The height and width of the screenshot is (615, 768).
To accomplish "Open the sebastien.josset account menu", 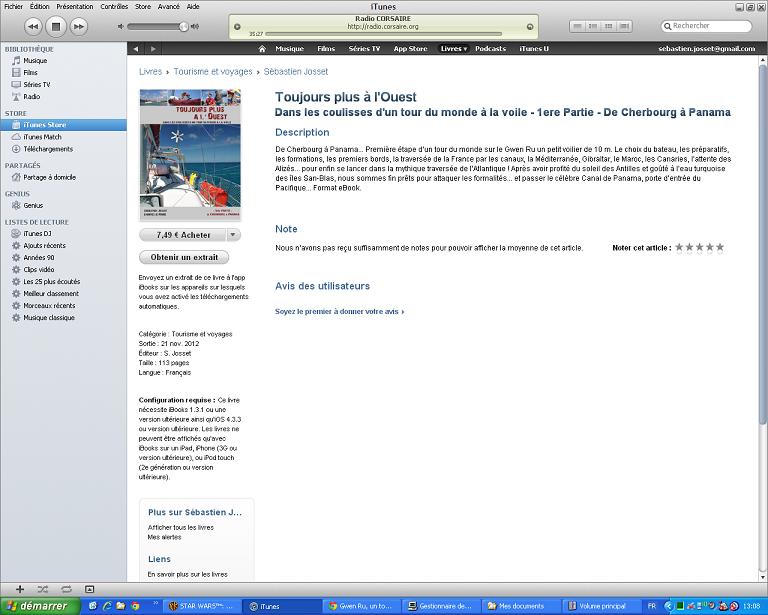I will click(x=706, y=48).
